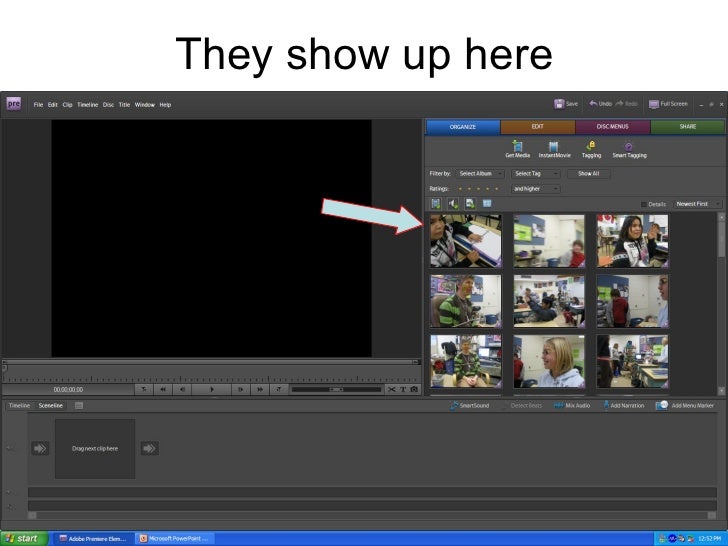728x546 pixels.
Task: Select the first media thumbnail
Action: click(x=465, y=240)
